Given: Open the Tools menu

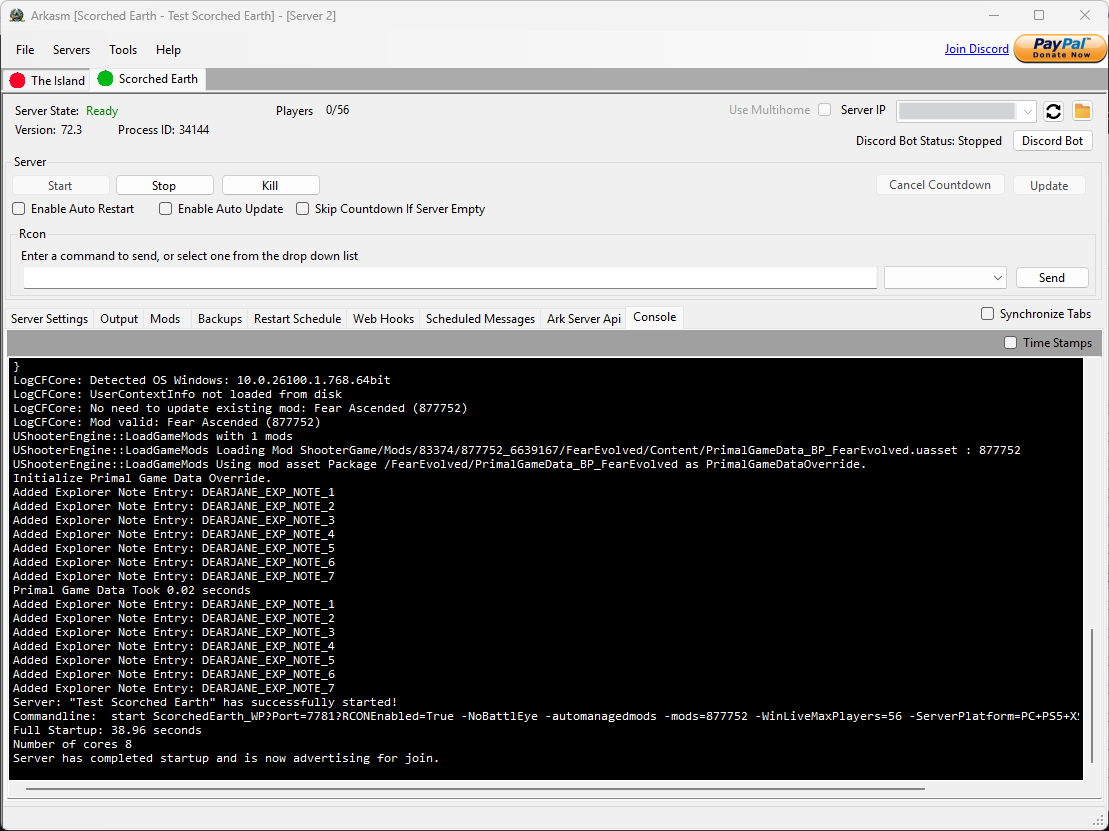Looking at the screenshot, I should click(x=123, y=50).
